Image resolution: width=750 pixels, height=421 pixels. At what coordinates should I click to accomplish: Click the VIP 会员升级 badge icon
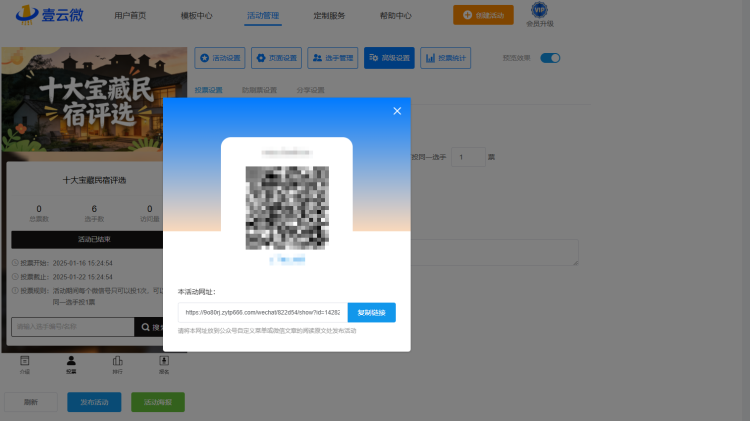[x=540, y=10]
